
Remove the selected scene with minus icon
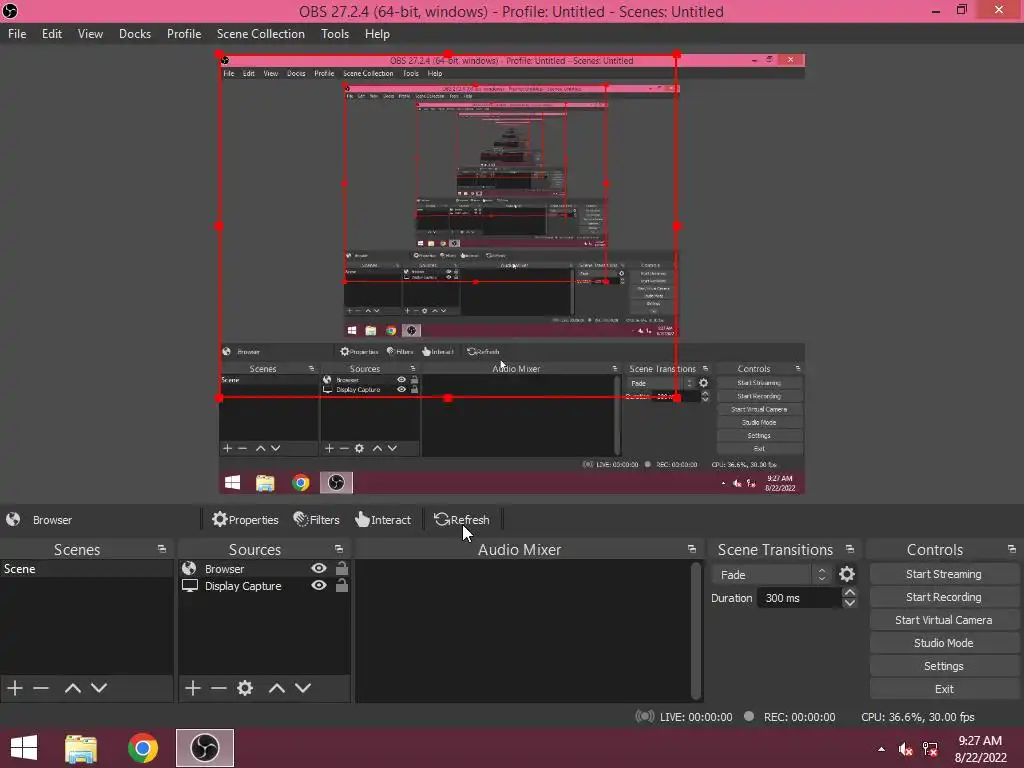41,688
